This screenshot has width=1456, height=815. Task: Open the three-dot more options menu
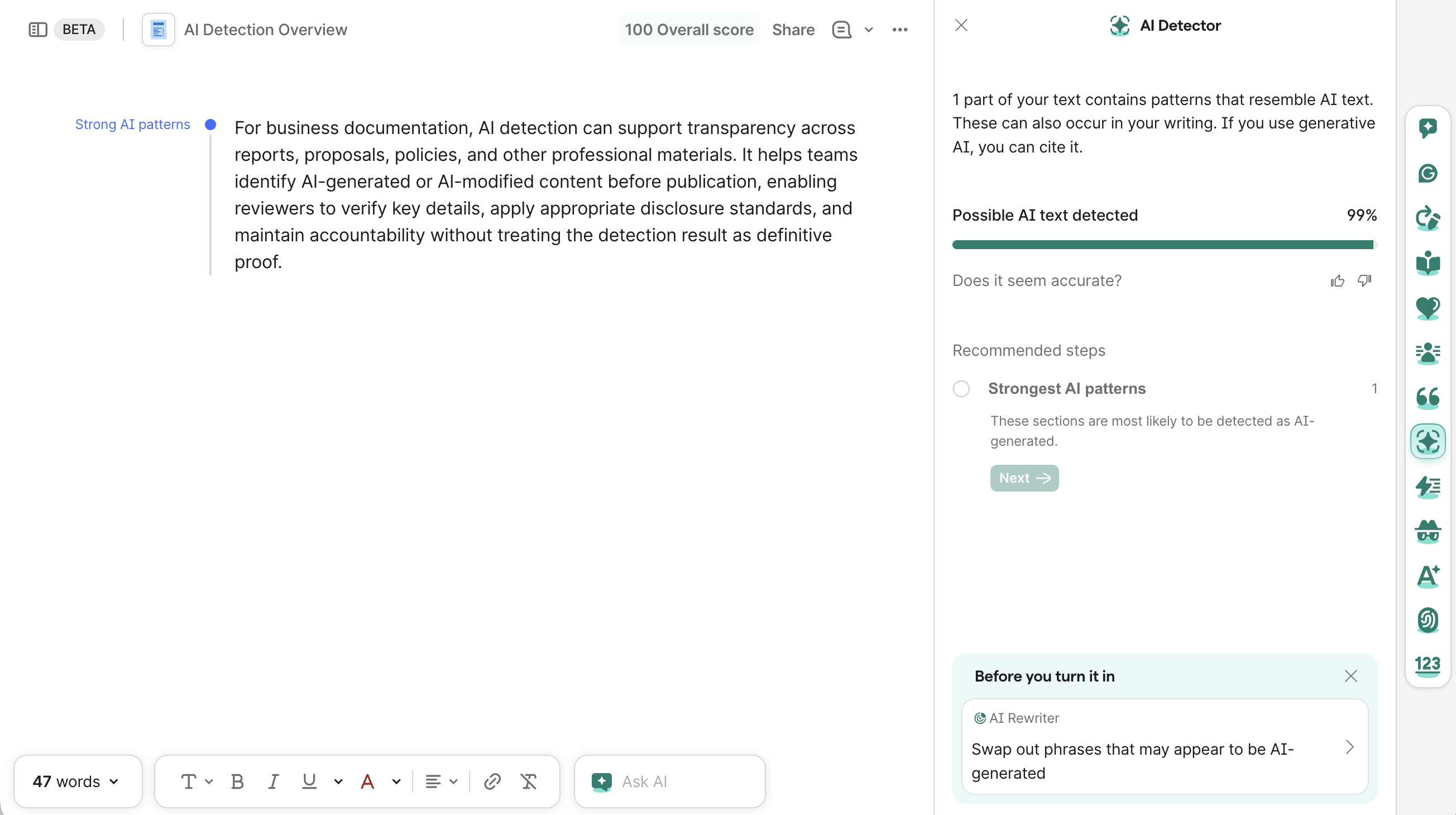pos(900,30)
